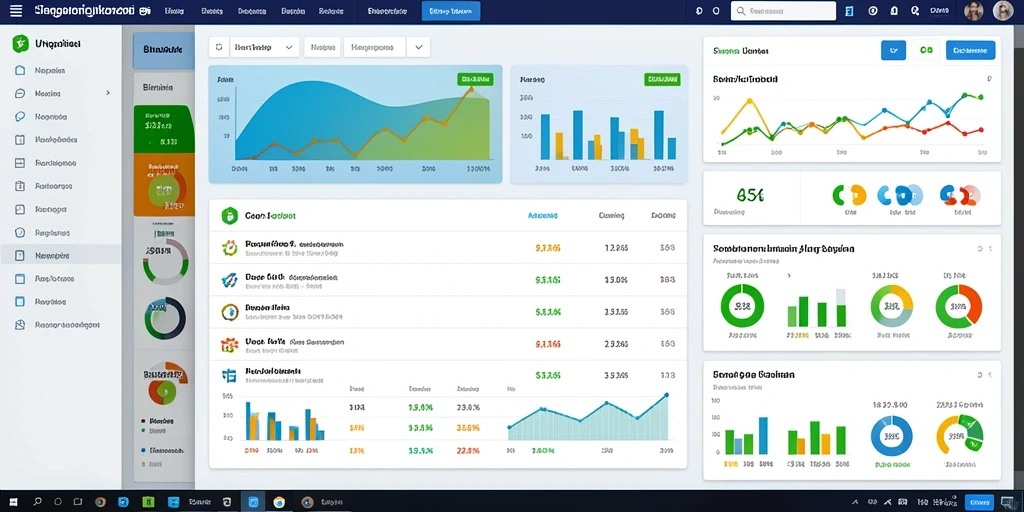Toggle the blue circle pair indicator
The width and height of the screenshot is (1024, 512).
[x=900, y=195]
